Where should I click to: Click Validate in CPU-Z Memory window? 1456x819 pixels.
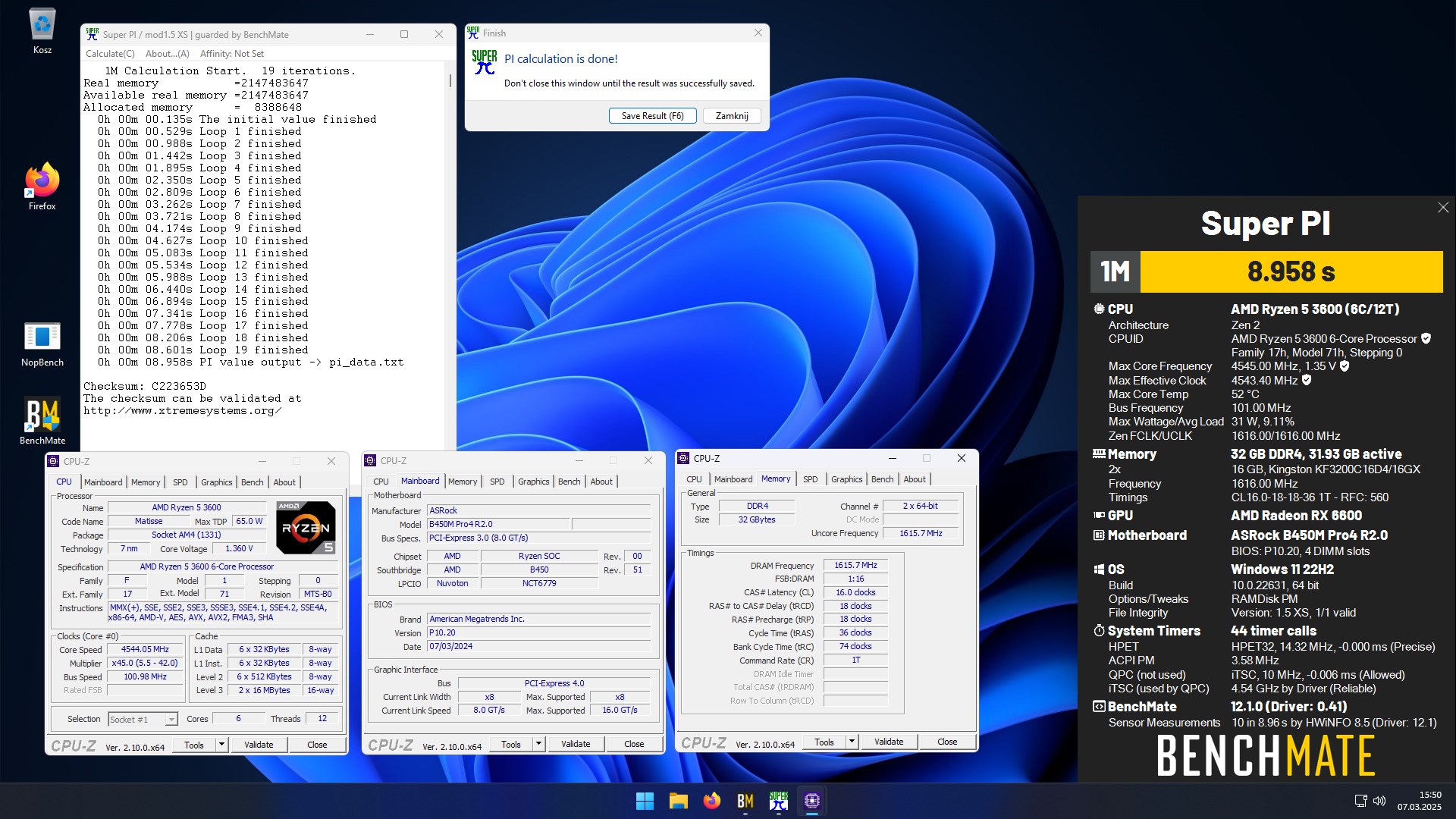889,742
